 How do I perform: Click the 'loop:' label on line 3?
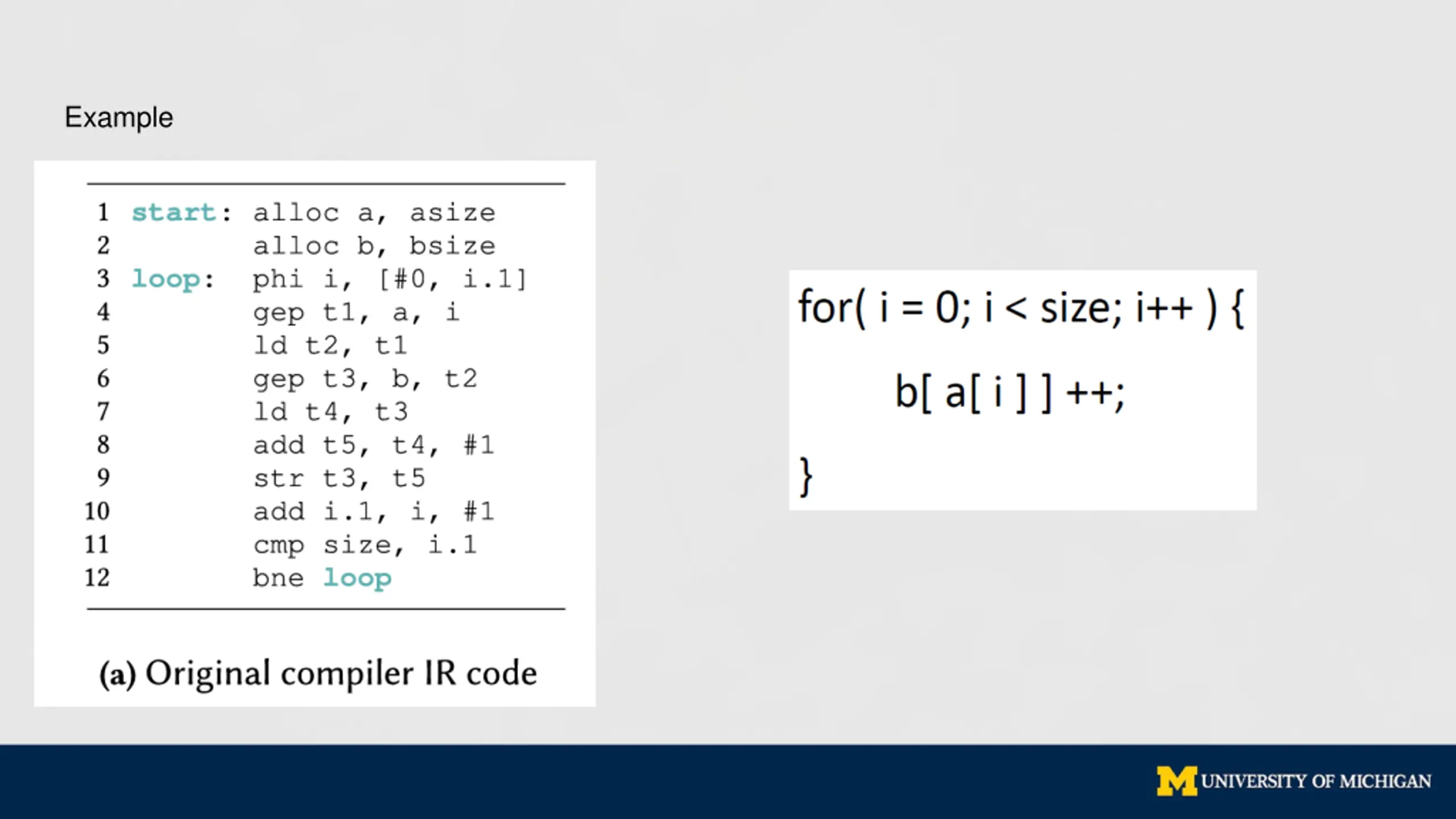click(173, 279)
